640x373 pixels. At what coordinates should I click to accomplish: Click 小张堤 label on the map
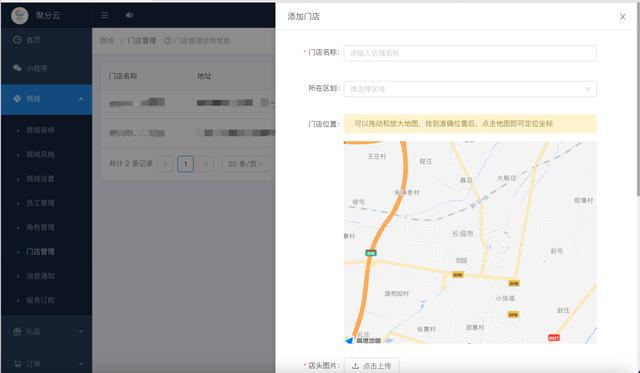click(505, 299)
